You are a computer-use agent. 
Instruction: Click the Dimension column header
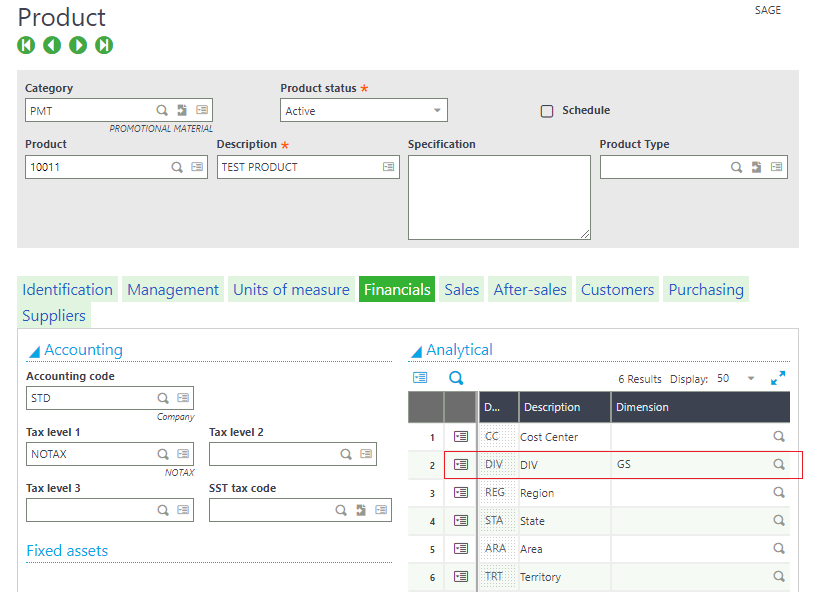coord(700,407)
